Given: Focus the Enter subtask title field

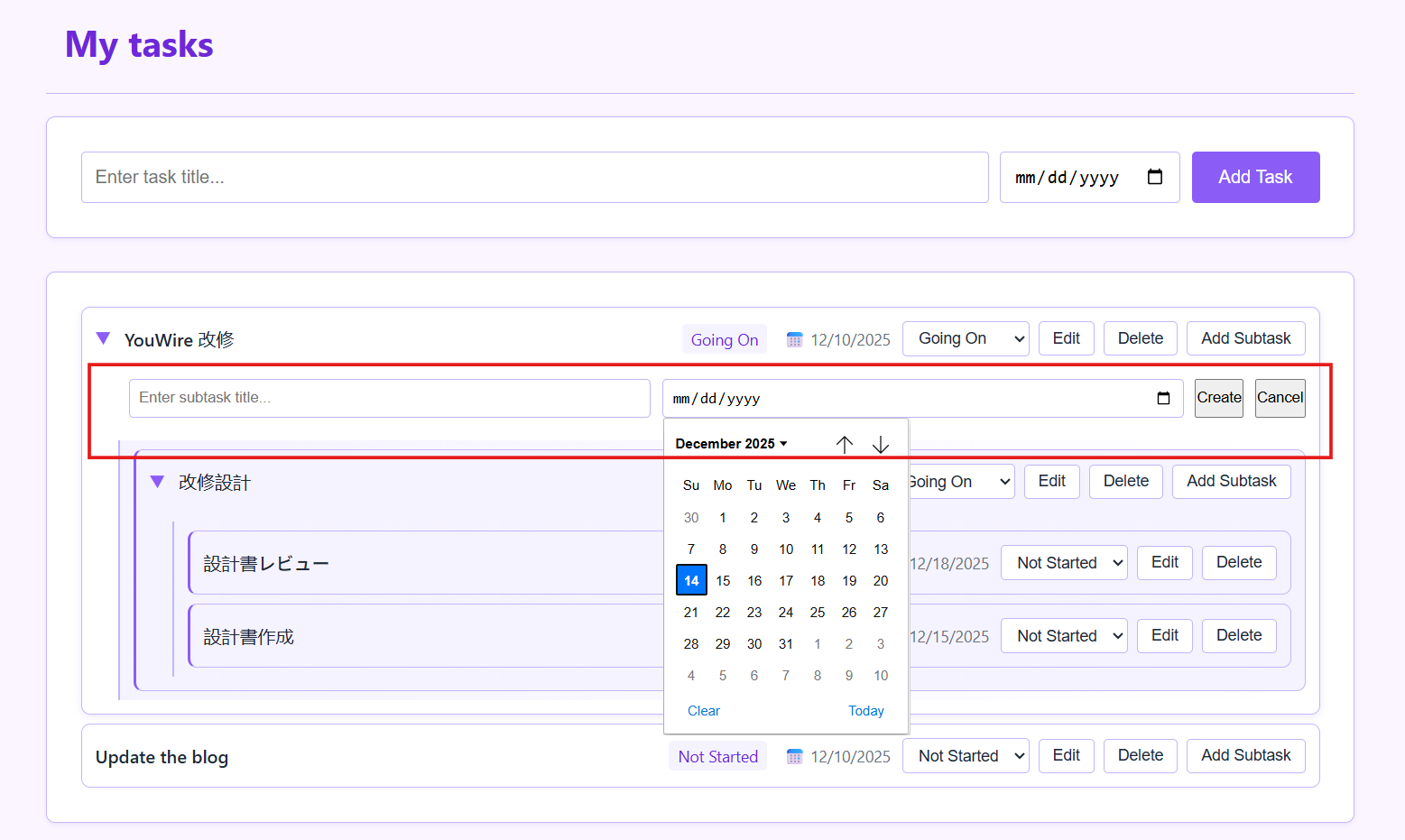Looking at the screenshot, I should click(389, 398).
